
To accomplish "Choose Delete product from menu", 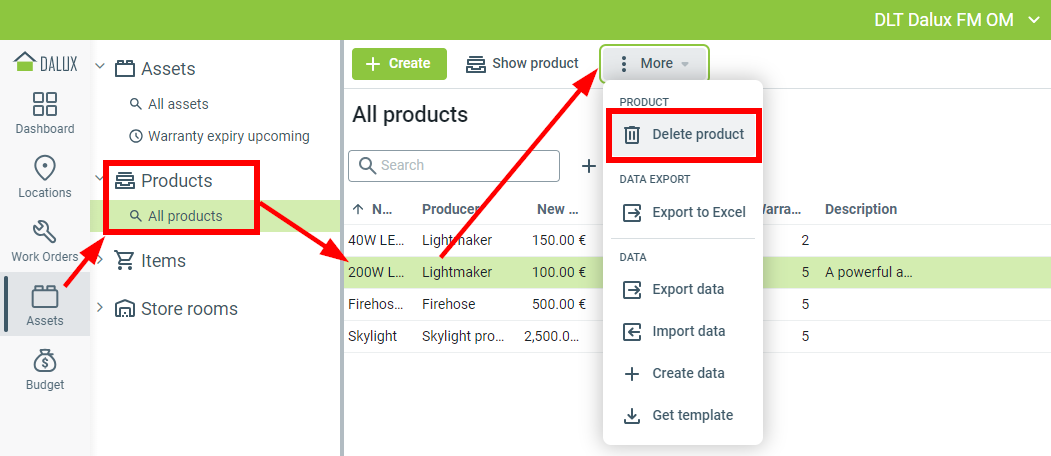I will pos(684,134).
